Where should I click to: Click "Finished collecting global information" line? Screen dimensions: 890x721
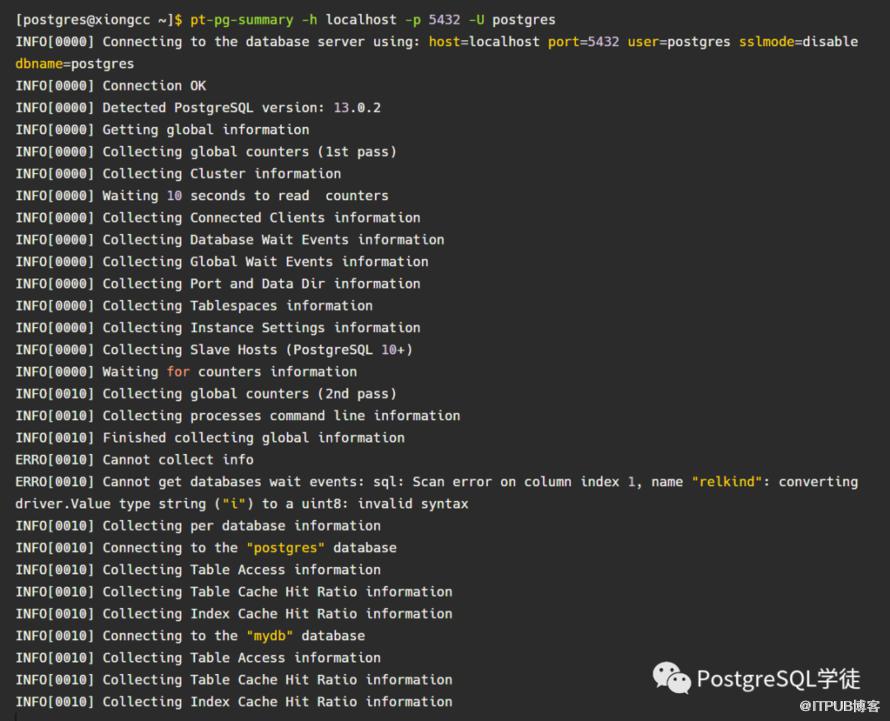tap(253, 438)
